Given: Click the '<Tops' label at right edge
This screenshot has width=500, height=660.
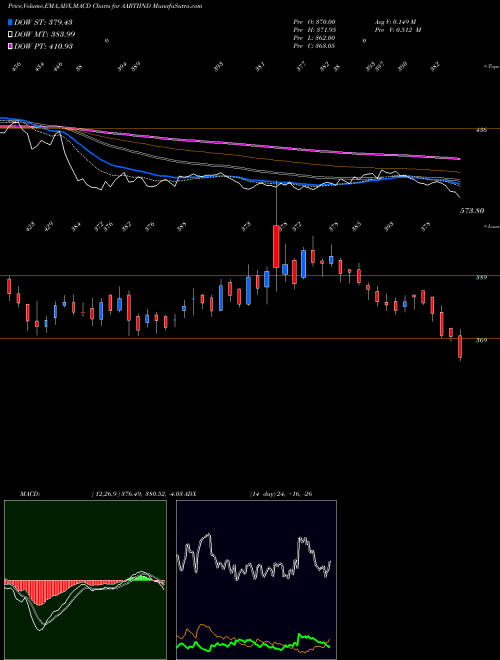Looking at the screenshot, I should (491, 67).
